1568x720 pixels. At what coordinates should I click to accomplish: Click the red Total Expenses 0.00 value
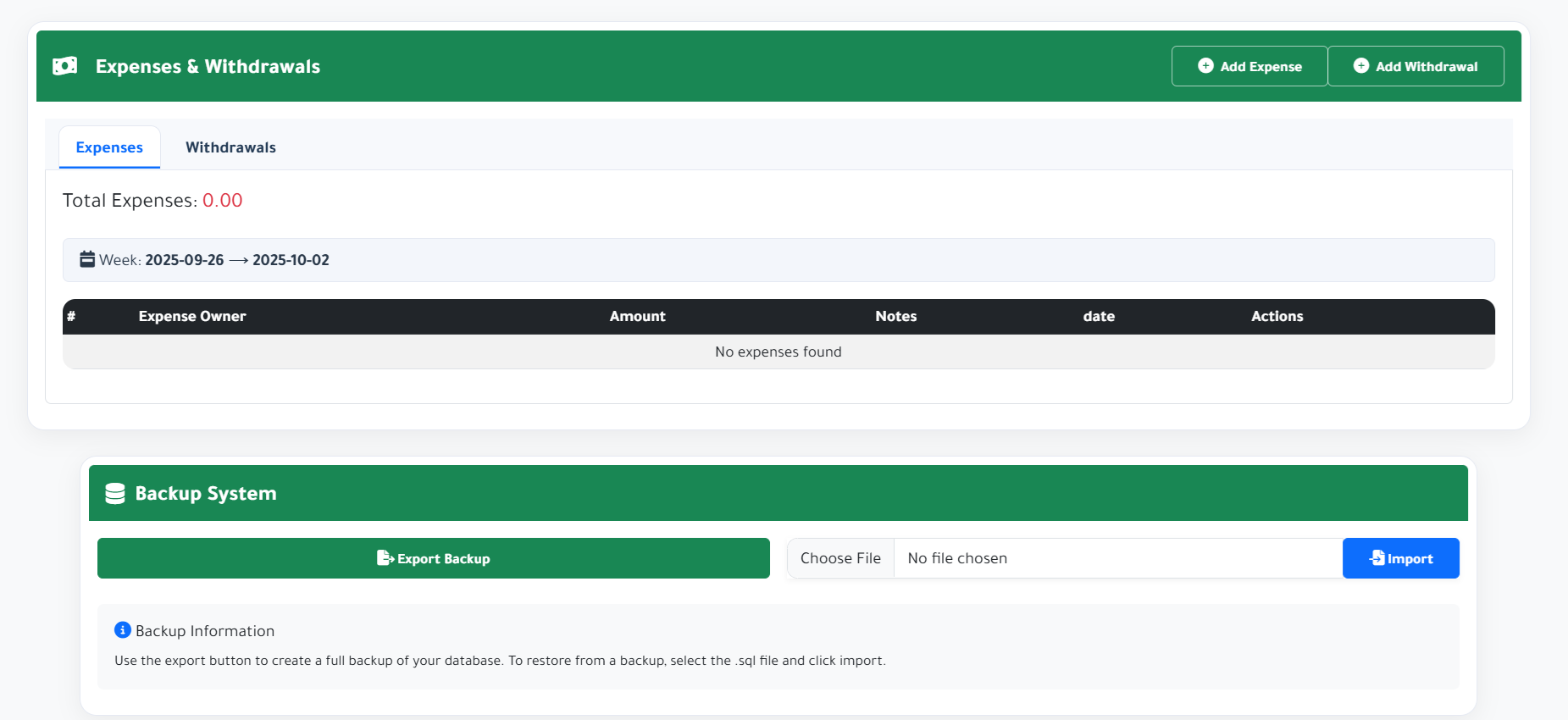(x=222, y=201)
